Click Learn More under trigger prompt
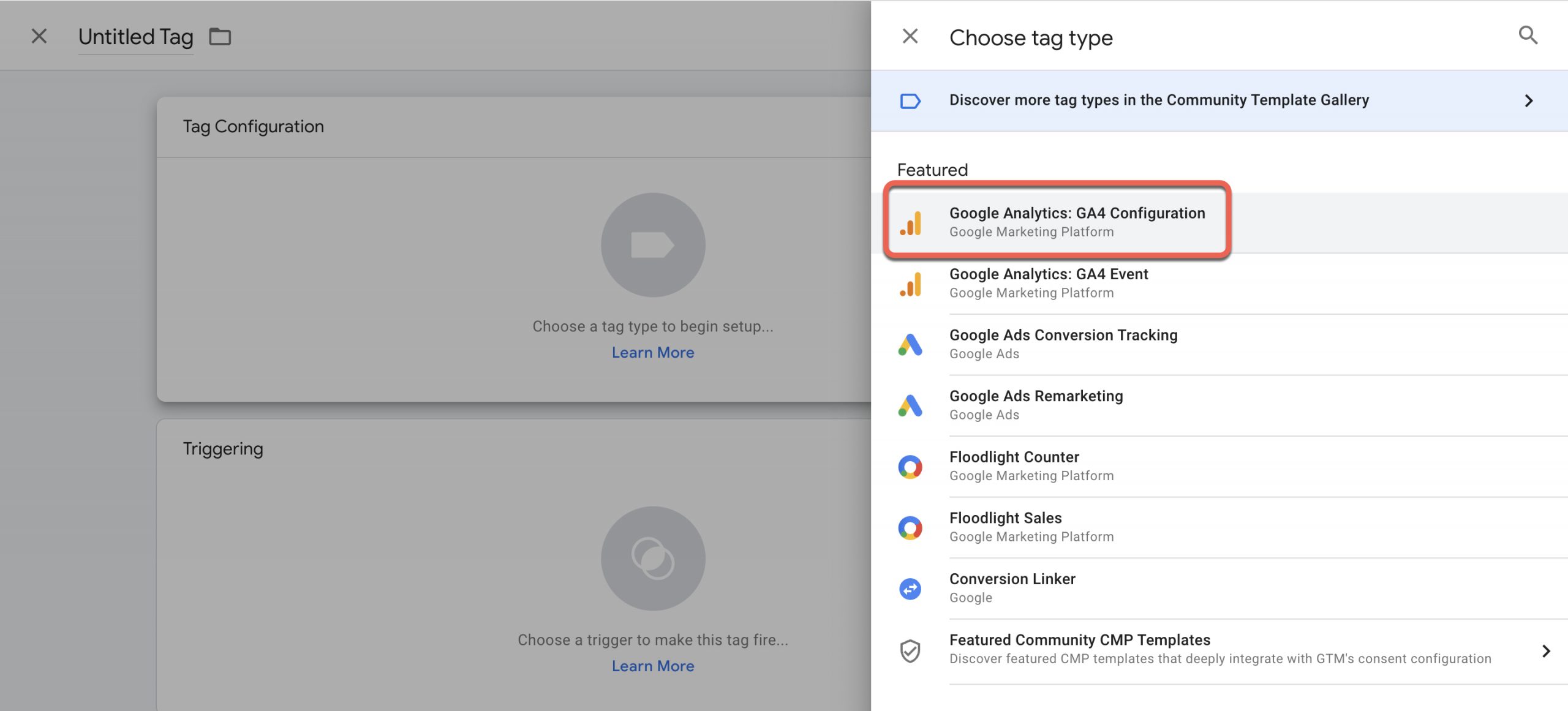Image resolution: width=1568 pixels, height=711 pixels. tap(653, 666)
